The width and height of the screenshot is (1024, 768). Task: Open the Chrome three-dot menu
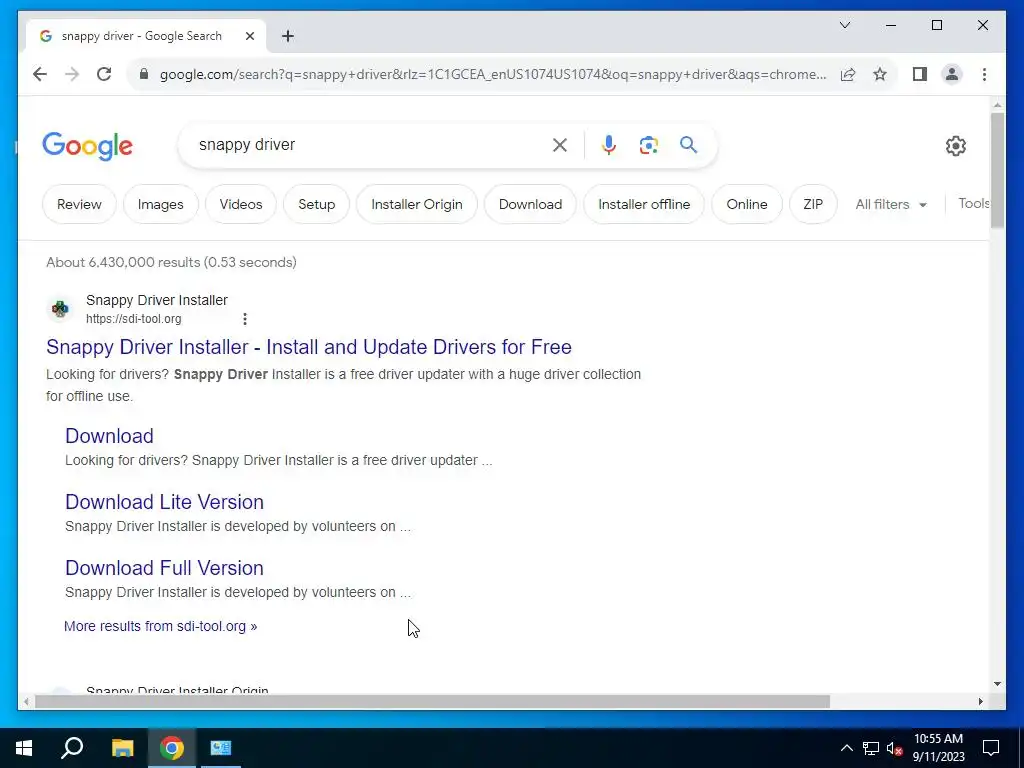984,74
